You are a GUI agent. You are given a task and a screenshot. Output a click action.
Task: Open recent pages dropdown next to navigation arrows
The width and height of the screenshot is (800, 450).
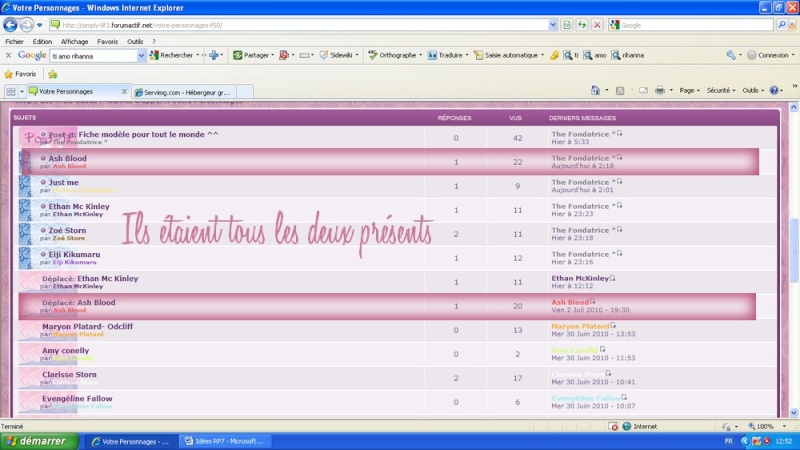point(40,25)
